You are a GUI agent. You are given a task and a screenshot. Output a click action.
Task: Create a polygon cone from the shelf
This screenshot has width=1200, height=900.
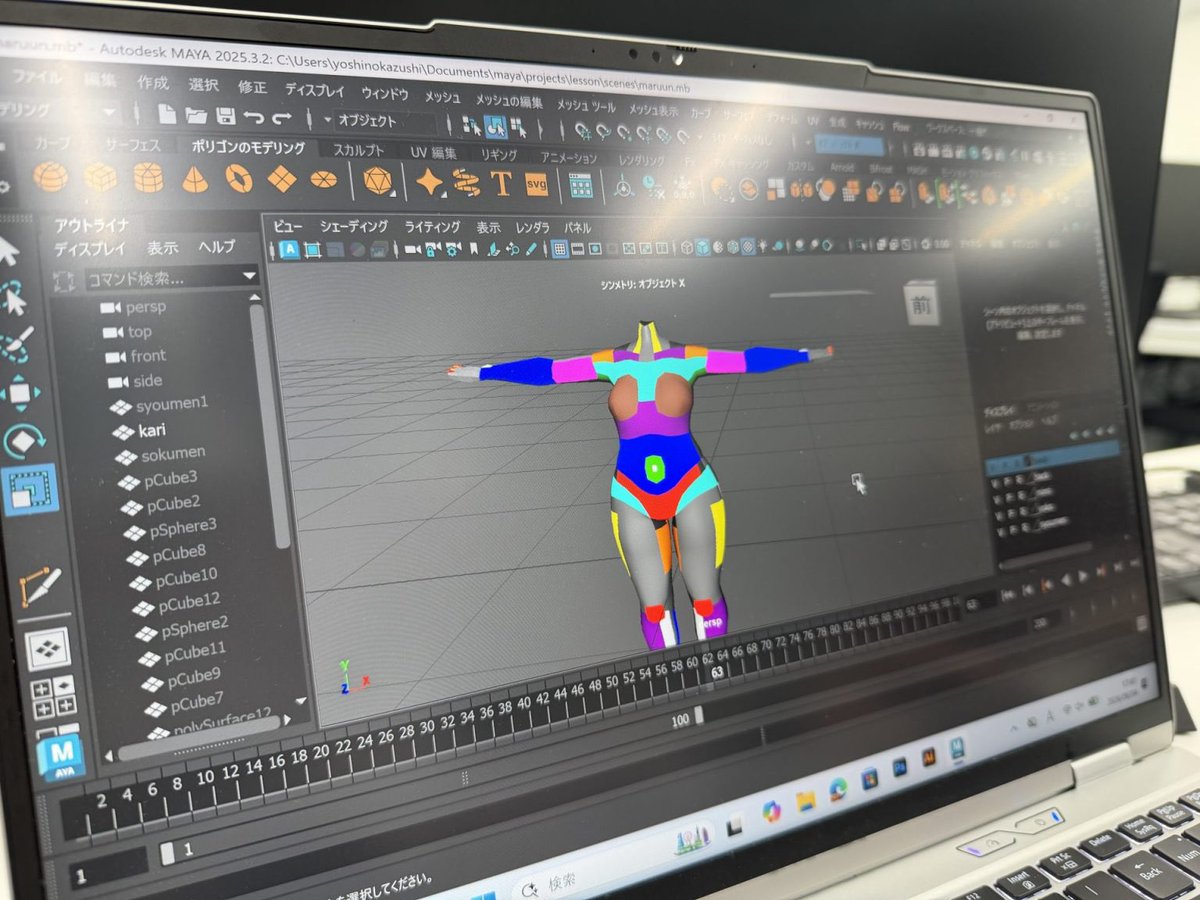point(195,178)
